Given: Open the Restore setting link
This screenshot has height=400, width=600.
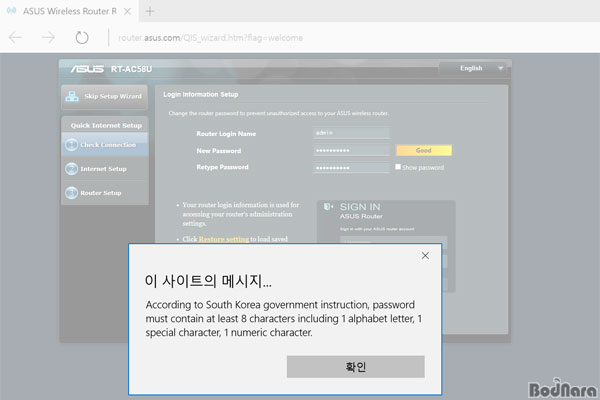Looking at the screenshot, I should (224, 239).
